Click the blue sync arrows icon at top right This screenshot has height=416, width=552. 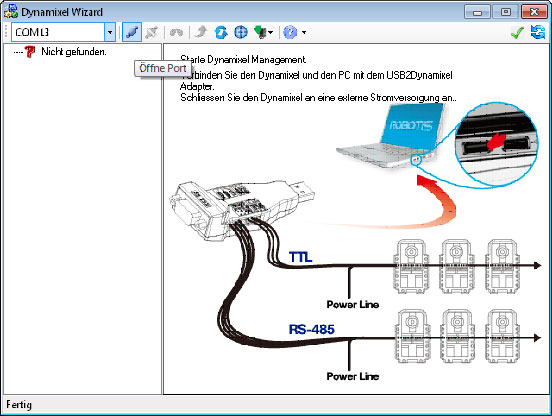(x=538, y=32)
